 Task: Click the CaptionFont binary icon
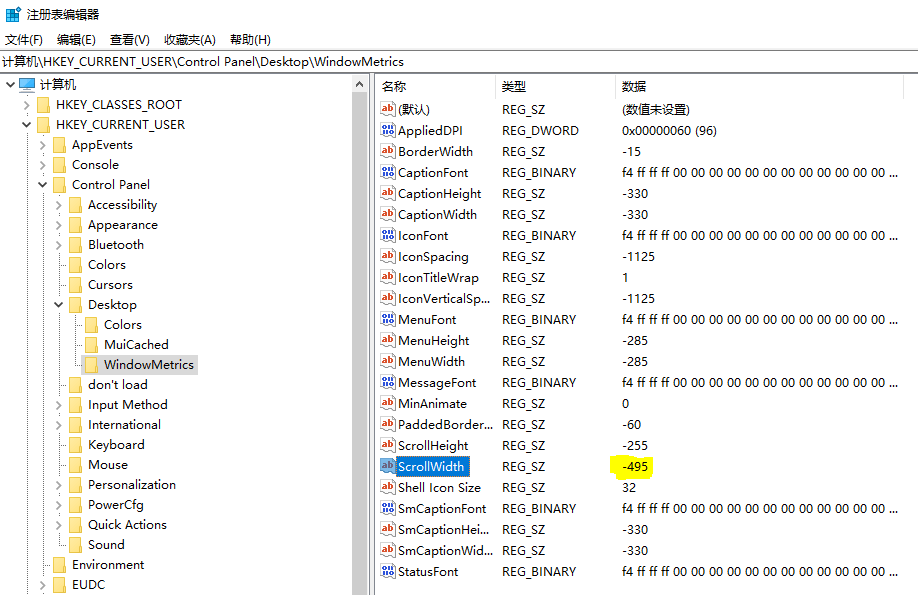(x=388, y=173)
